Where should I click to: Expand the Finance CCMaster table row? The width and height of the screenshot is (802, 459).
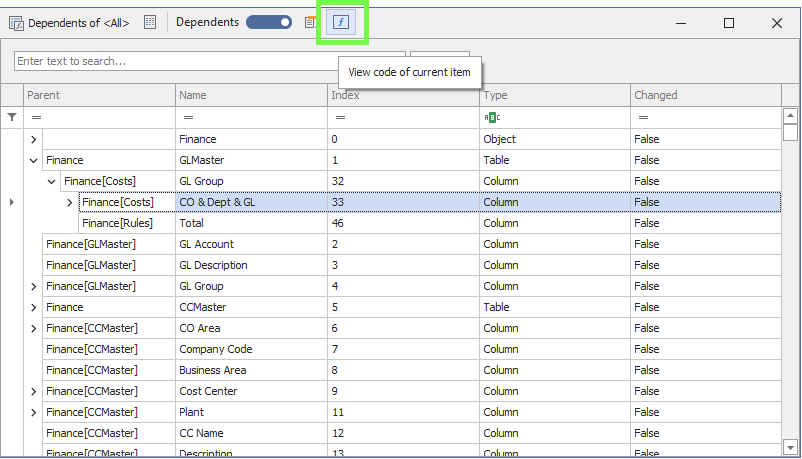point(34,307)
